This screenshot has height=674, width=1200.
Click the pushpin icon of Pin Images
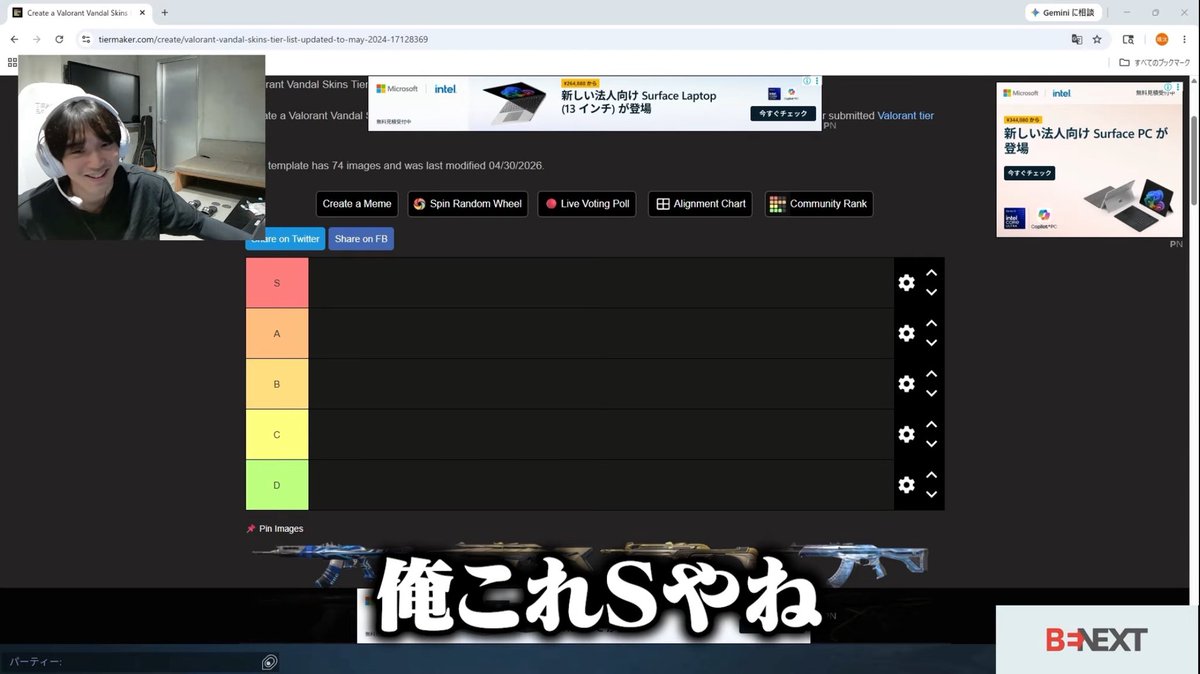click(x=251, y=529)
